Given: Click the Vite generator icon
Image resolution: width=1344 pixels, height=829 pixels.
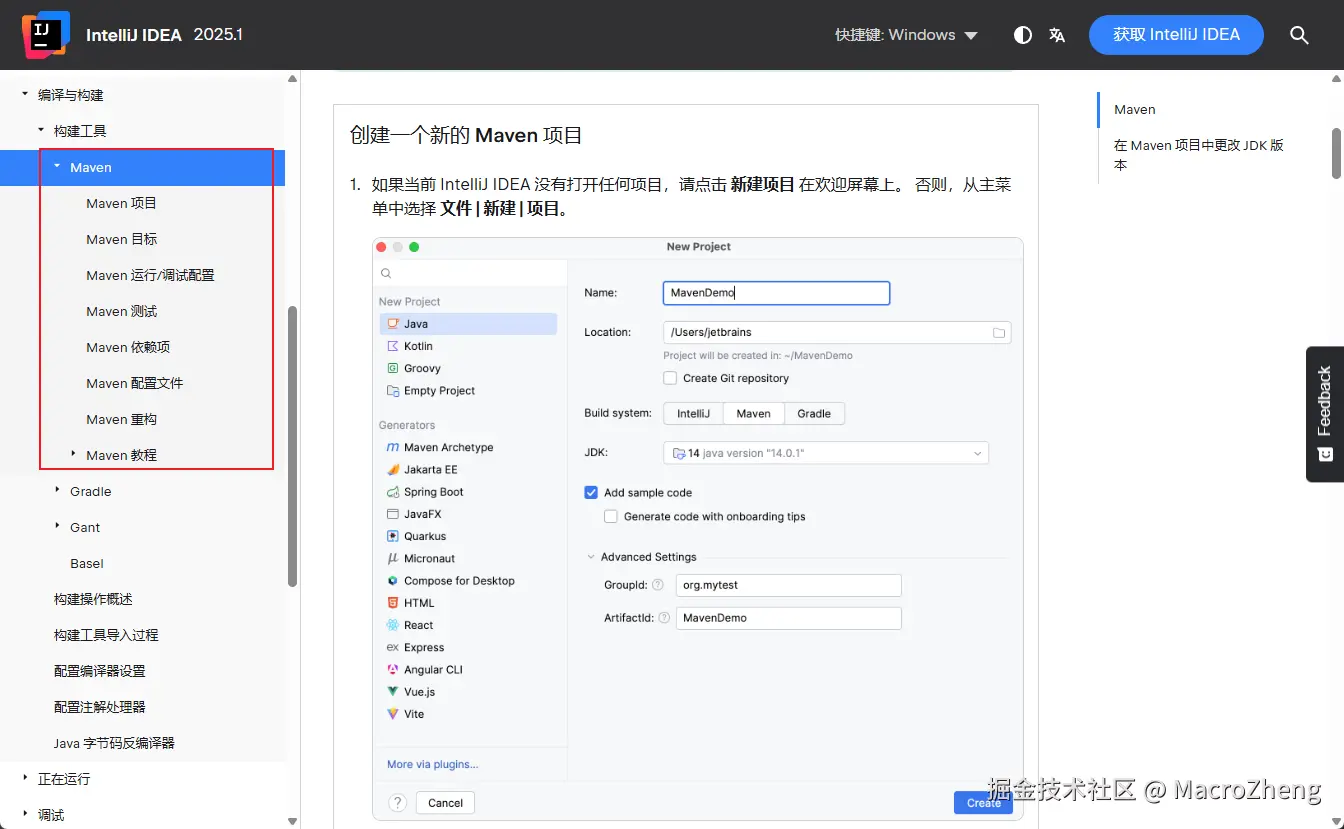Looking at the screenshot, I should 393,714.
